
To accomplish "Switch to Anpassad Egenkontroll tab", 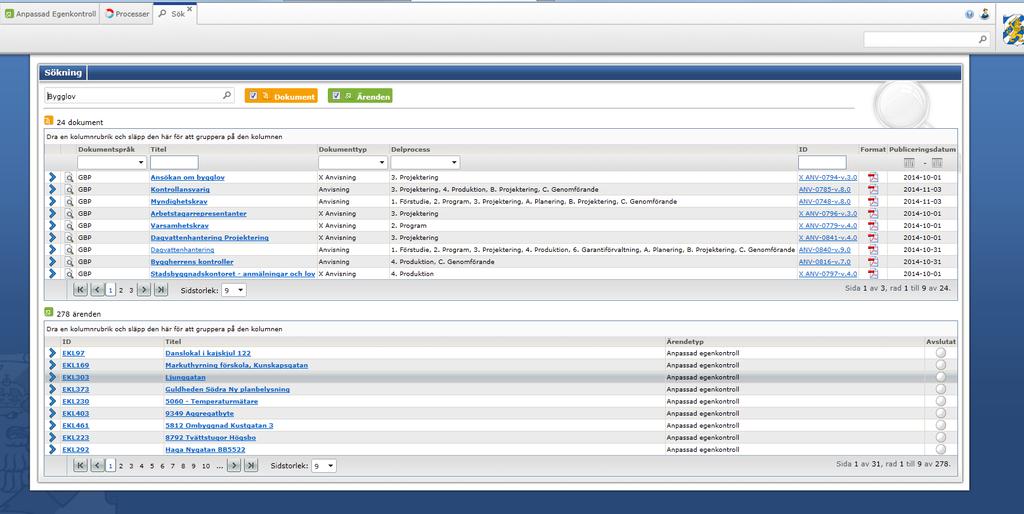I will point(50,14).
